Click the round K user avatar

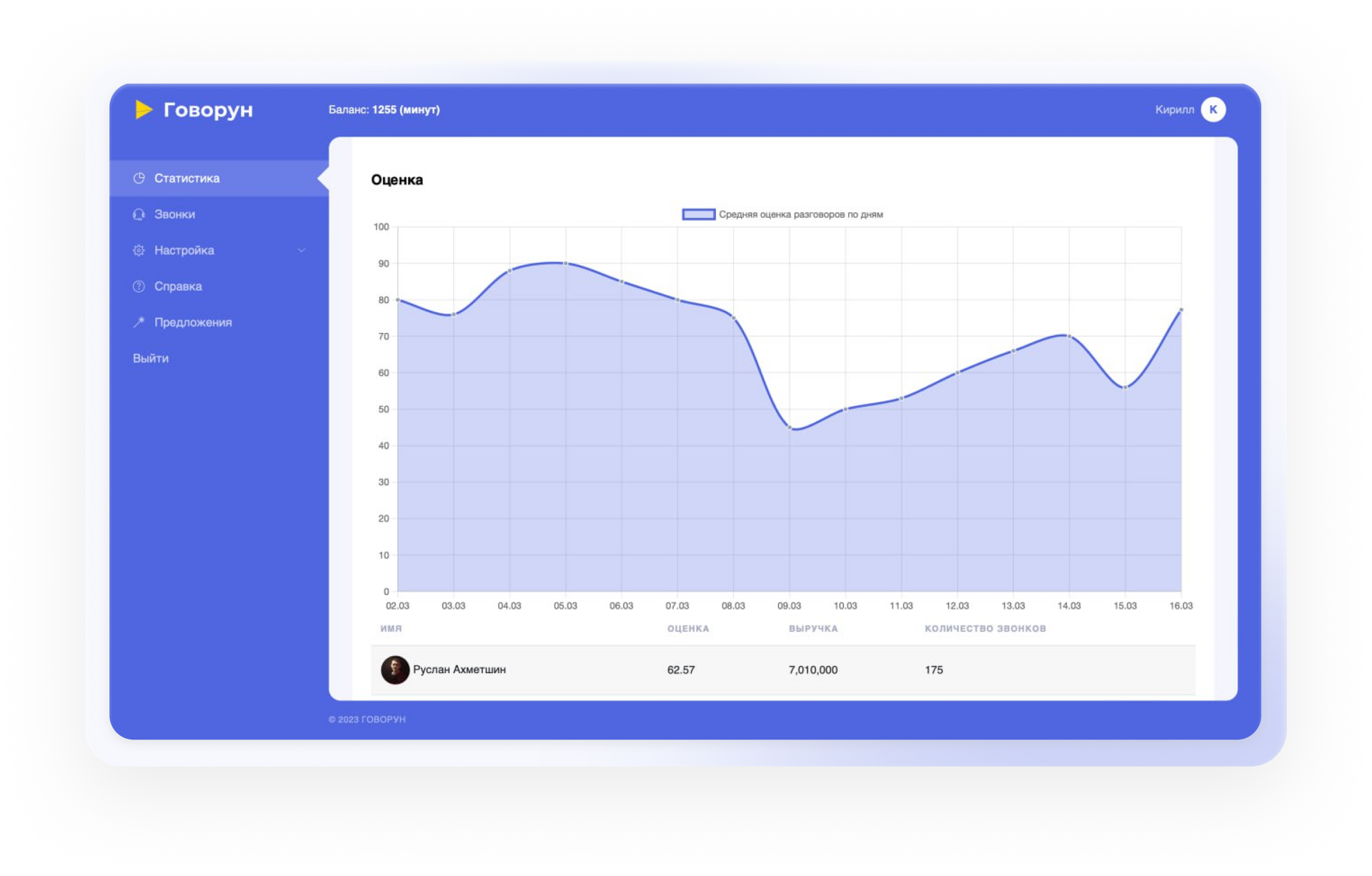pyautogui.click(x=1213, y=109)
